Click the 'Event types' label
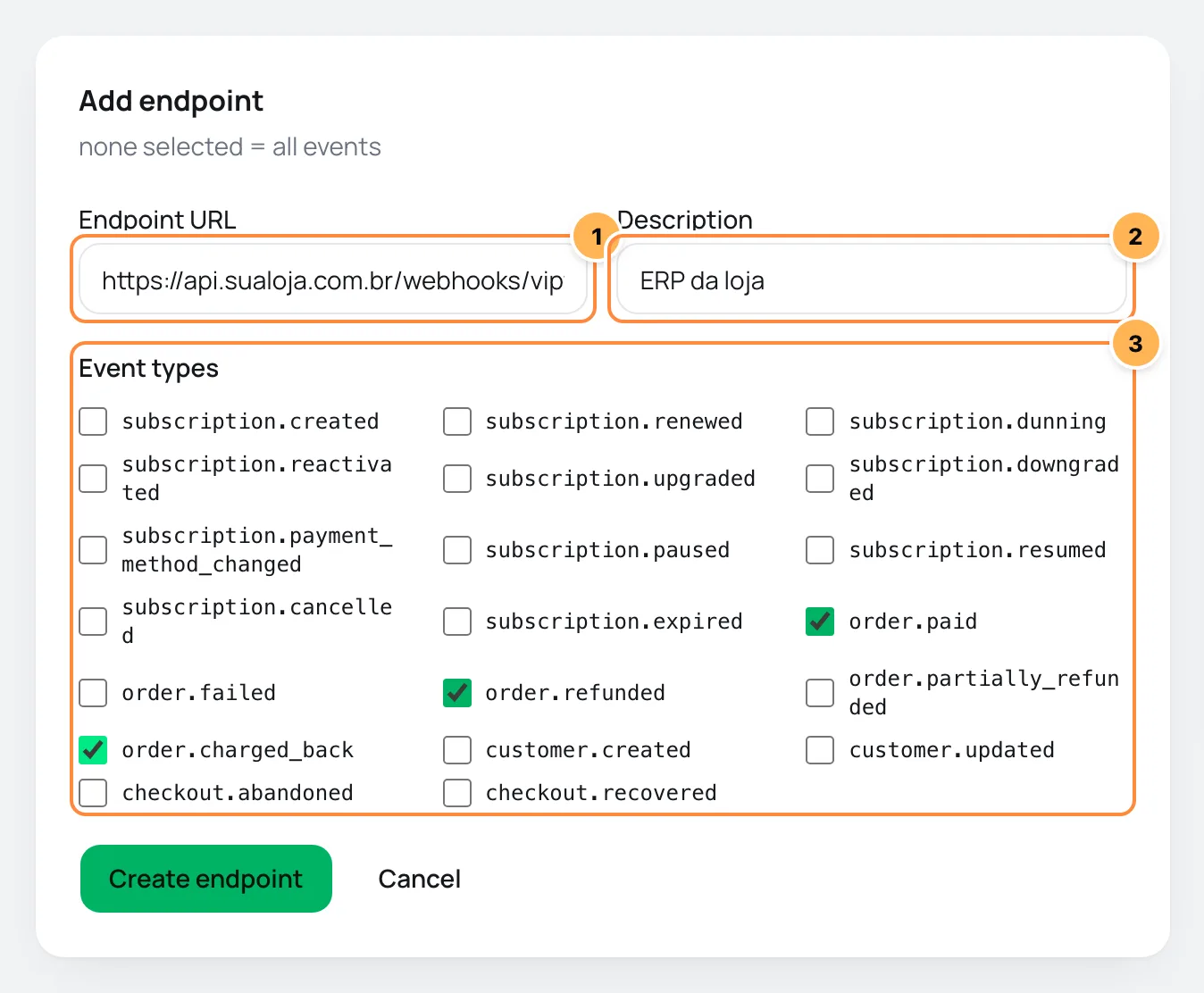The width and height of the screenshot is (1204, 993). 148,368
